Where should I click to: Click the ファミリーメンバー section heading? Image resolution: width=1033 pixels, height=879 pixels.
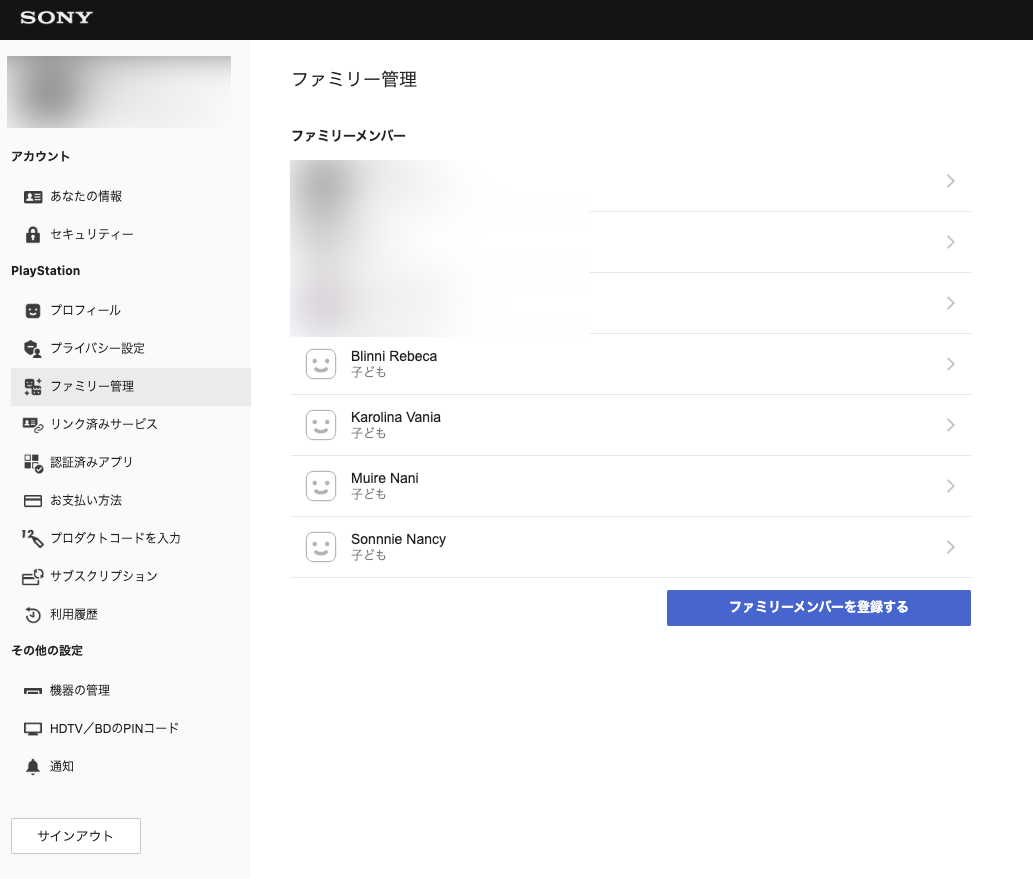[x=349, y=136]
